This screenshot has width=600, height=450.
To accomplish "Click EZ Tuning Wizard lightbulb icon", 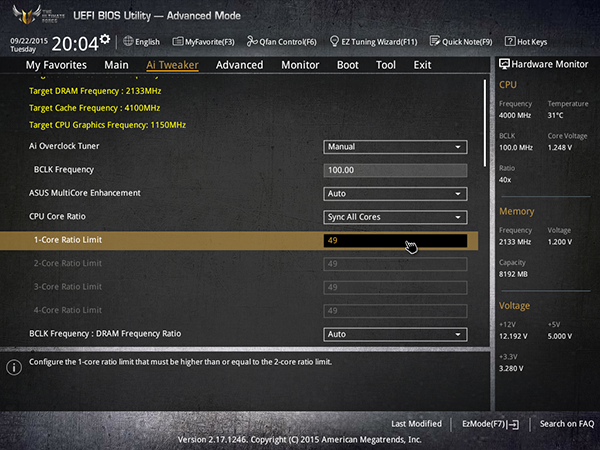I will click(334, 41).
